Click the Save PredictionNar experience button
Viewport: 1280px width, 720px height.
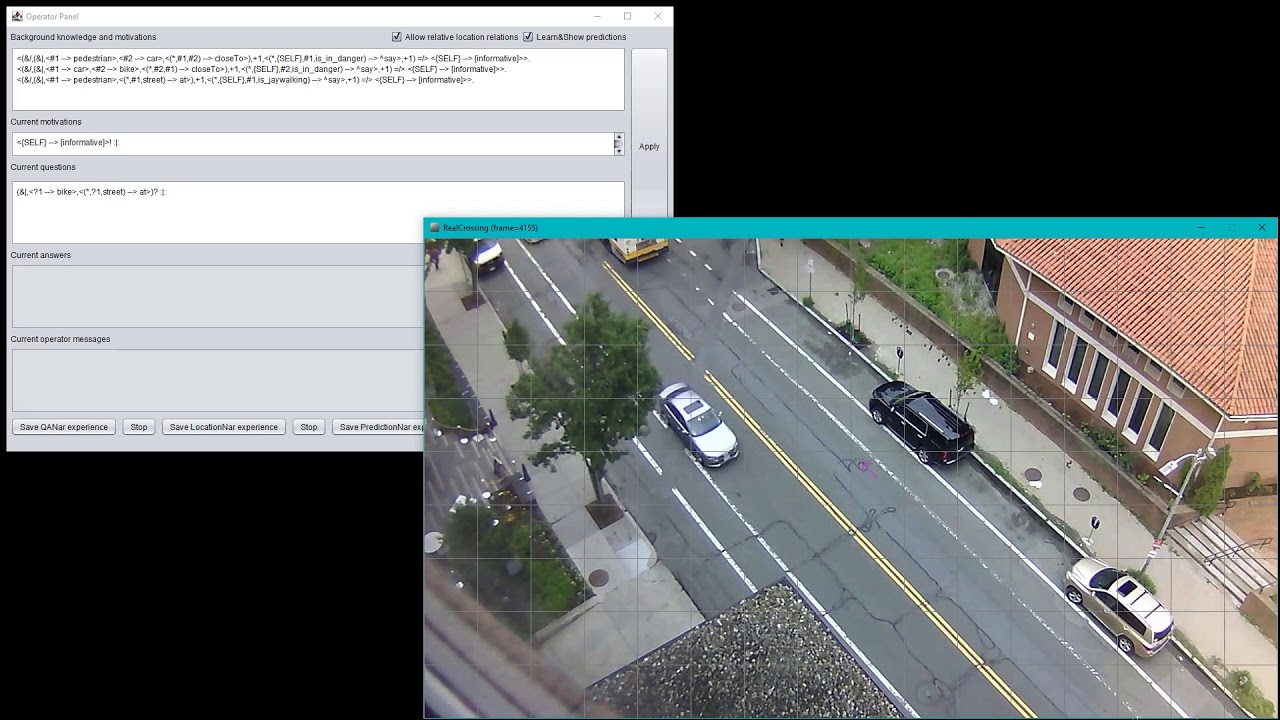[x=378, y=427]
